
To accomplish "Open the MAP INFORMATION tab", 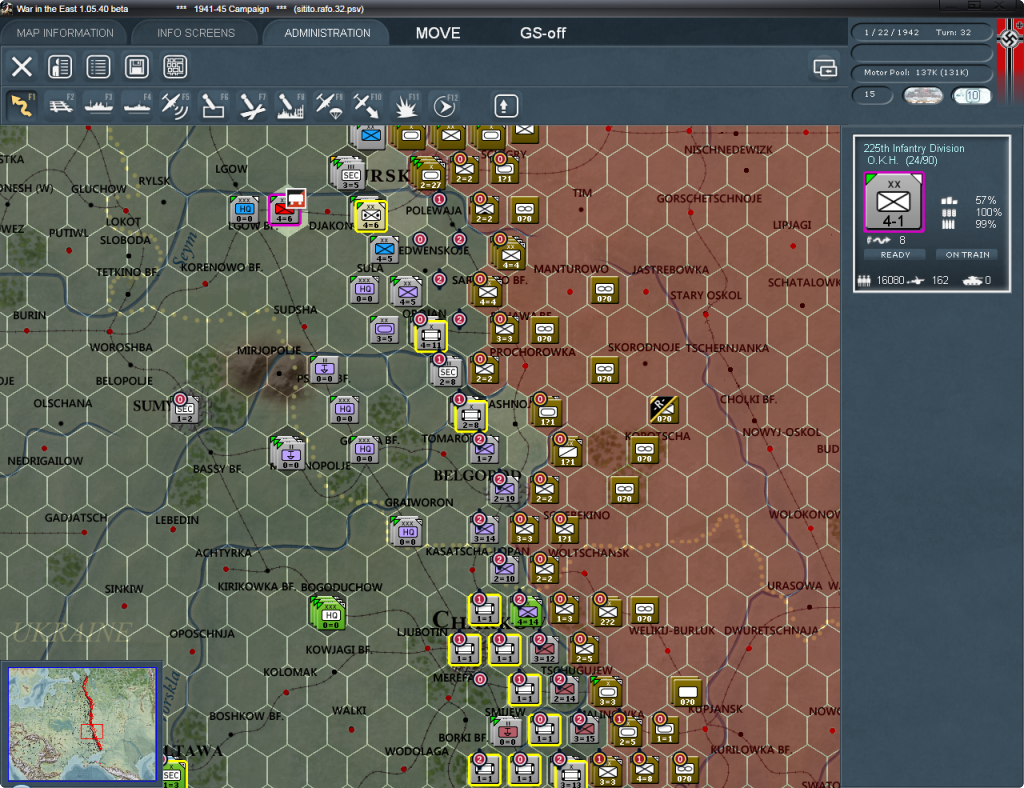I will coord(65,33).
